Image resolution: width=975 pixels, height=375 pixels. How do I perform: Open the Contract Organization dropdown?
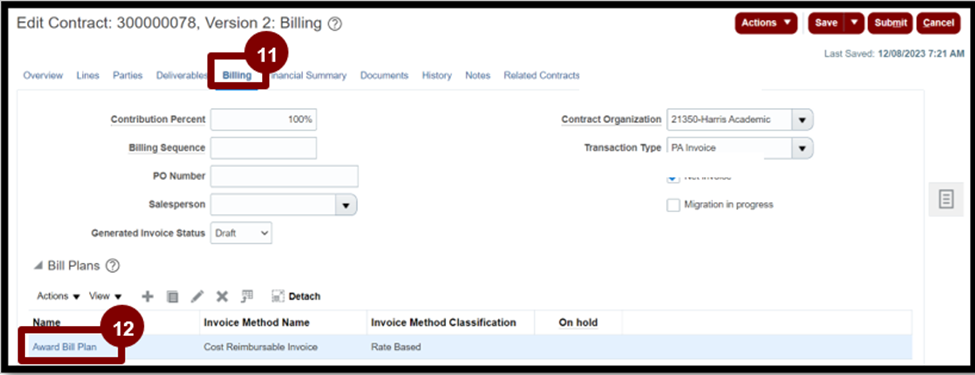tap(802, 119)
